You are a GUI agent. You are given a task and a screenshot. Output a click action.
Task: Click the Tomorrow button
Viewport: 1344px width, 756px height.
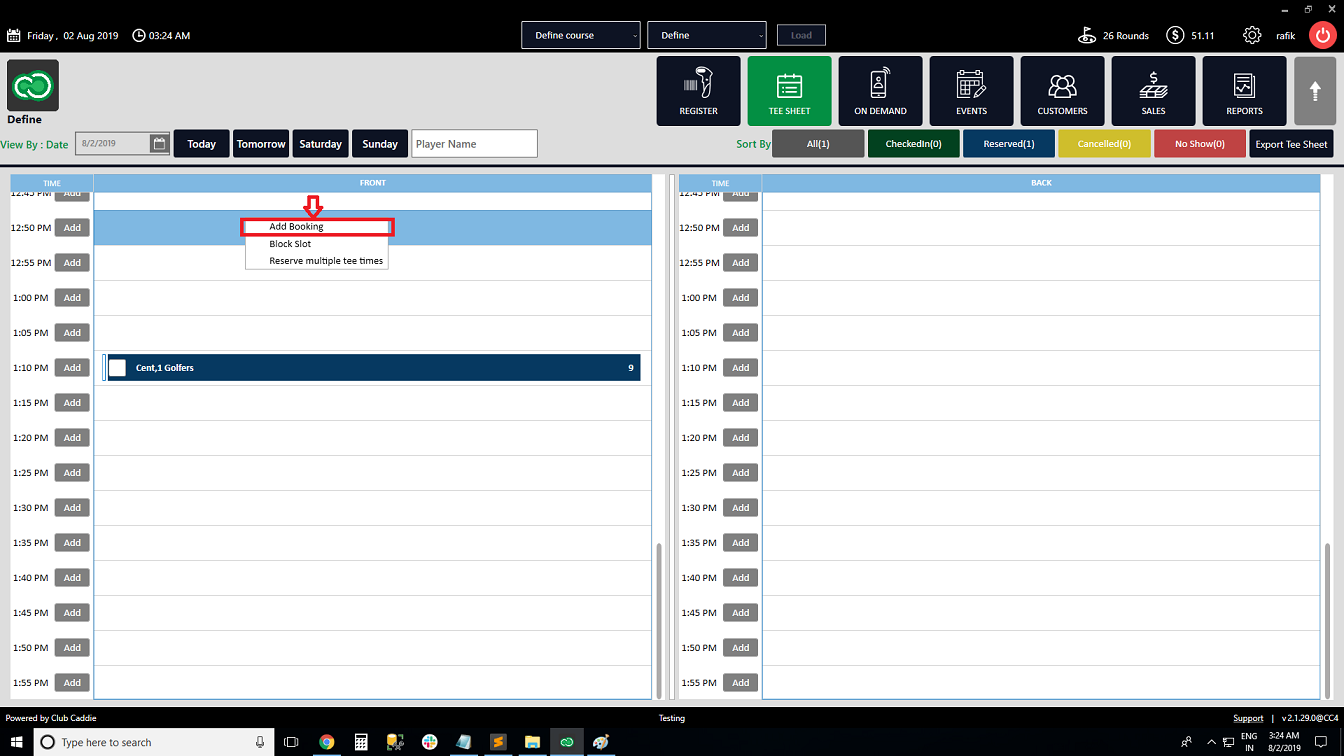click(x=261, y=144)
